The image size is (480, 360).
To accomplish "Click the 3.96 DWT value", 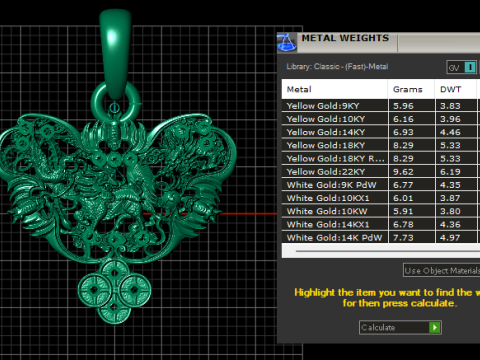I will click(450, 119).
